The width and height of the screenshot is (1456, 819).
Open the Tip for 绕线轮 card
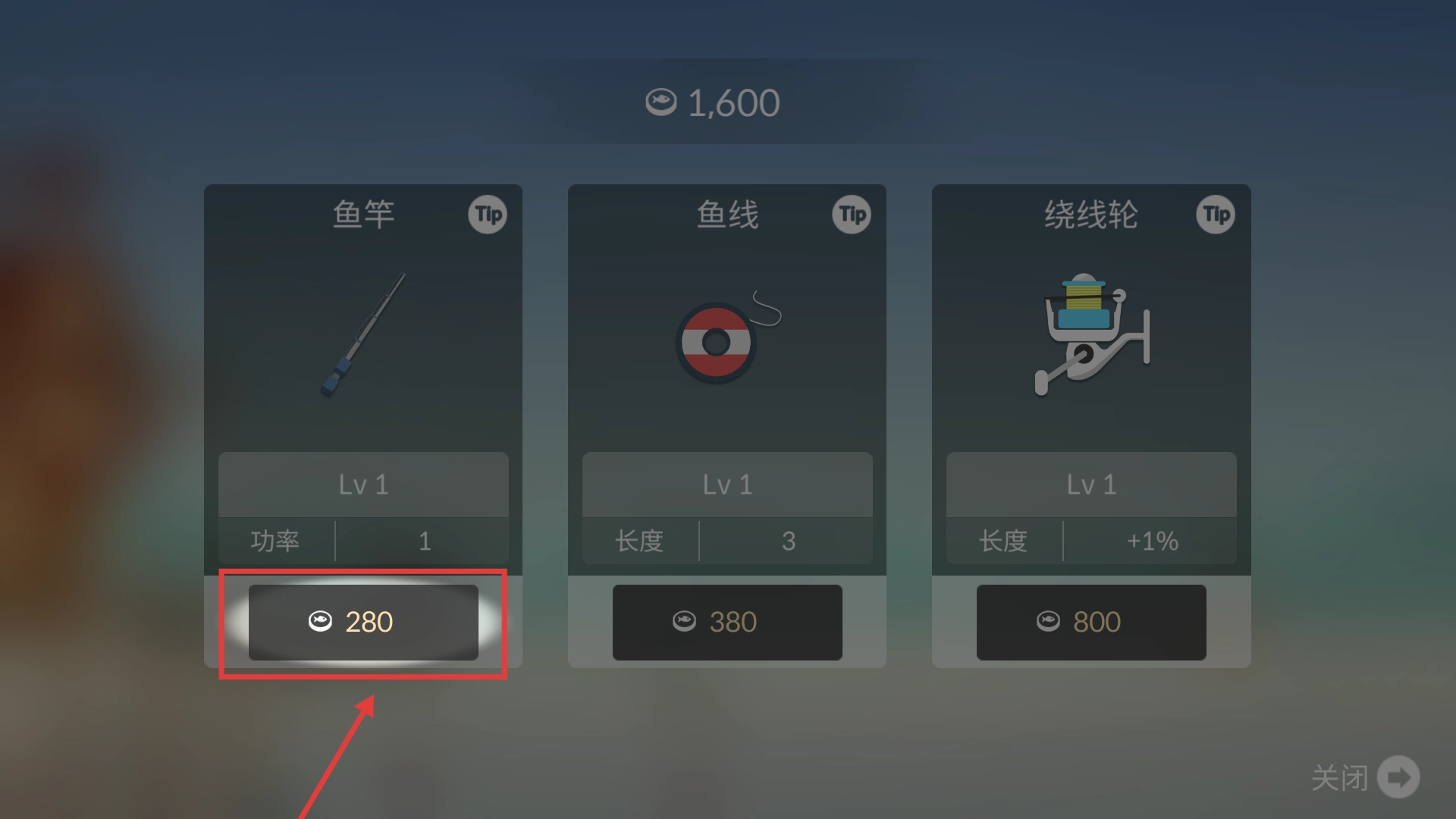coord(1216,215)
